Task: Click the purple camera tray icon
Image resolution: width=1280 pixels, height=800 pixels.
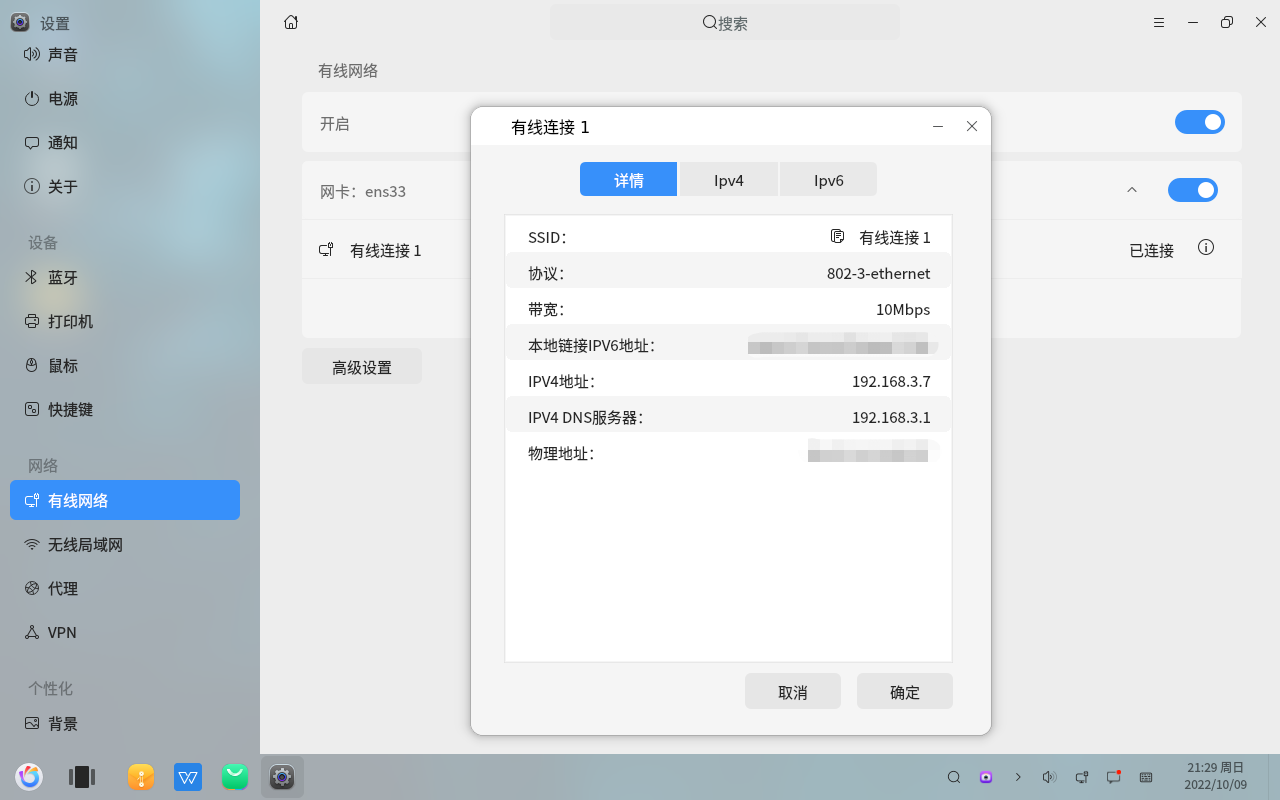Action: click(x=986, y=777)
